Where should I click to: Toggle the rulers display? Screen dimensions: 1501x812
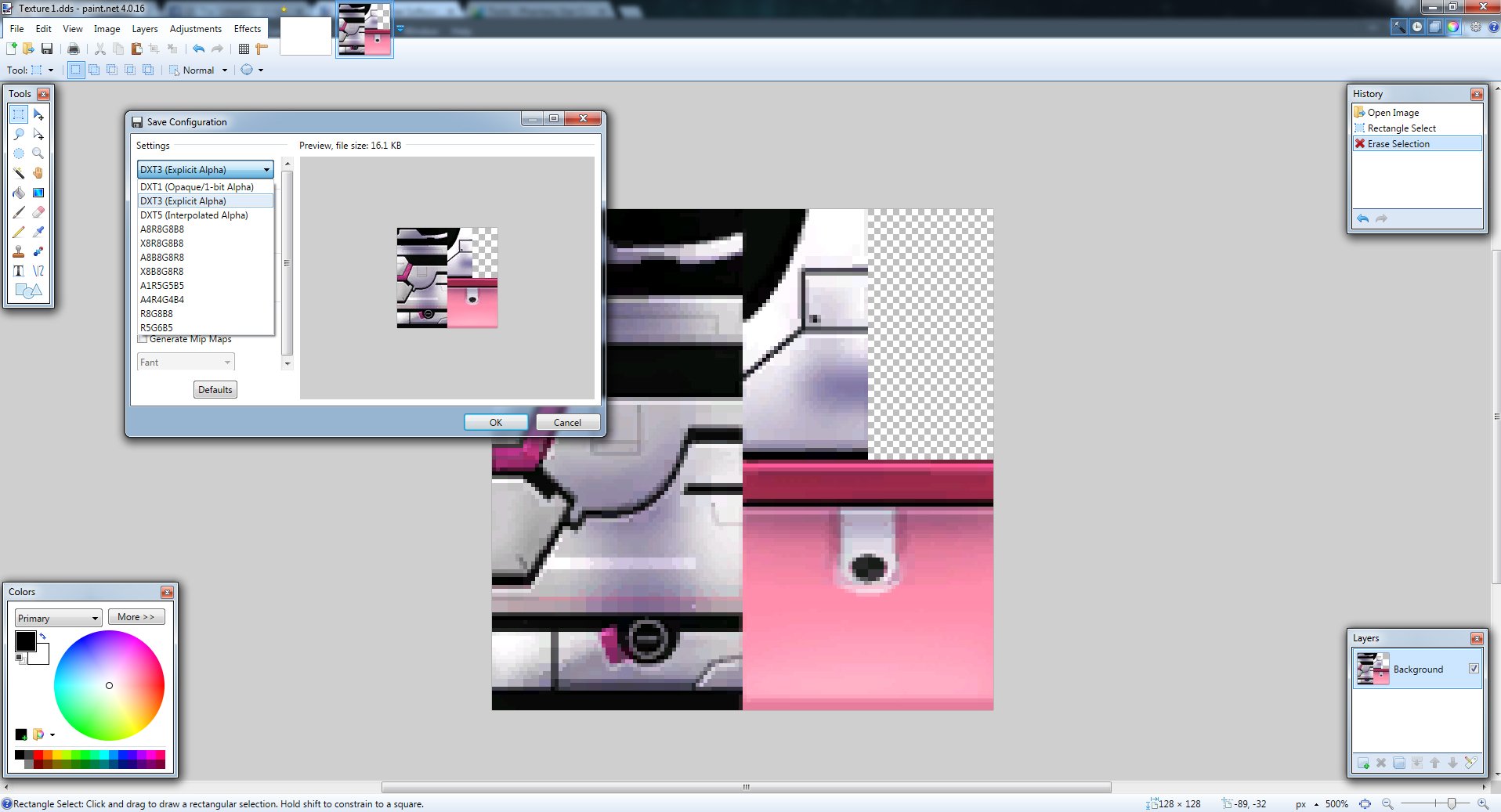[262, 49]
